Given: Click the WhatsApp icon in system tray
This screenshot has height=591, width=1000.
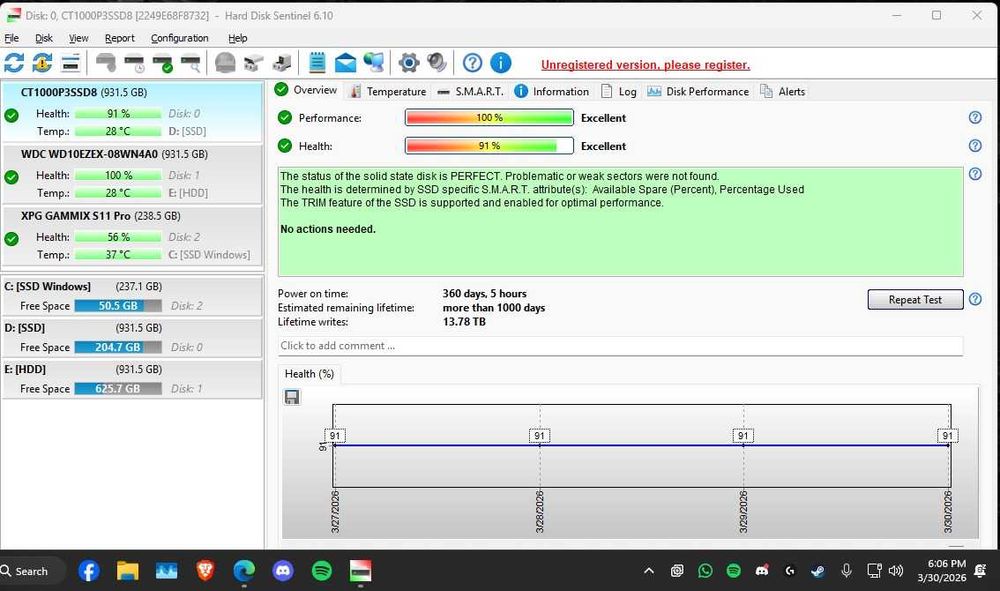Looking at the screenshot, I should (705, 571).
